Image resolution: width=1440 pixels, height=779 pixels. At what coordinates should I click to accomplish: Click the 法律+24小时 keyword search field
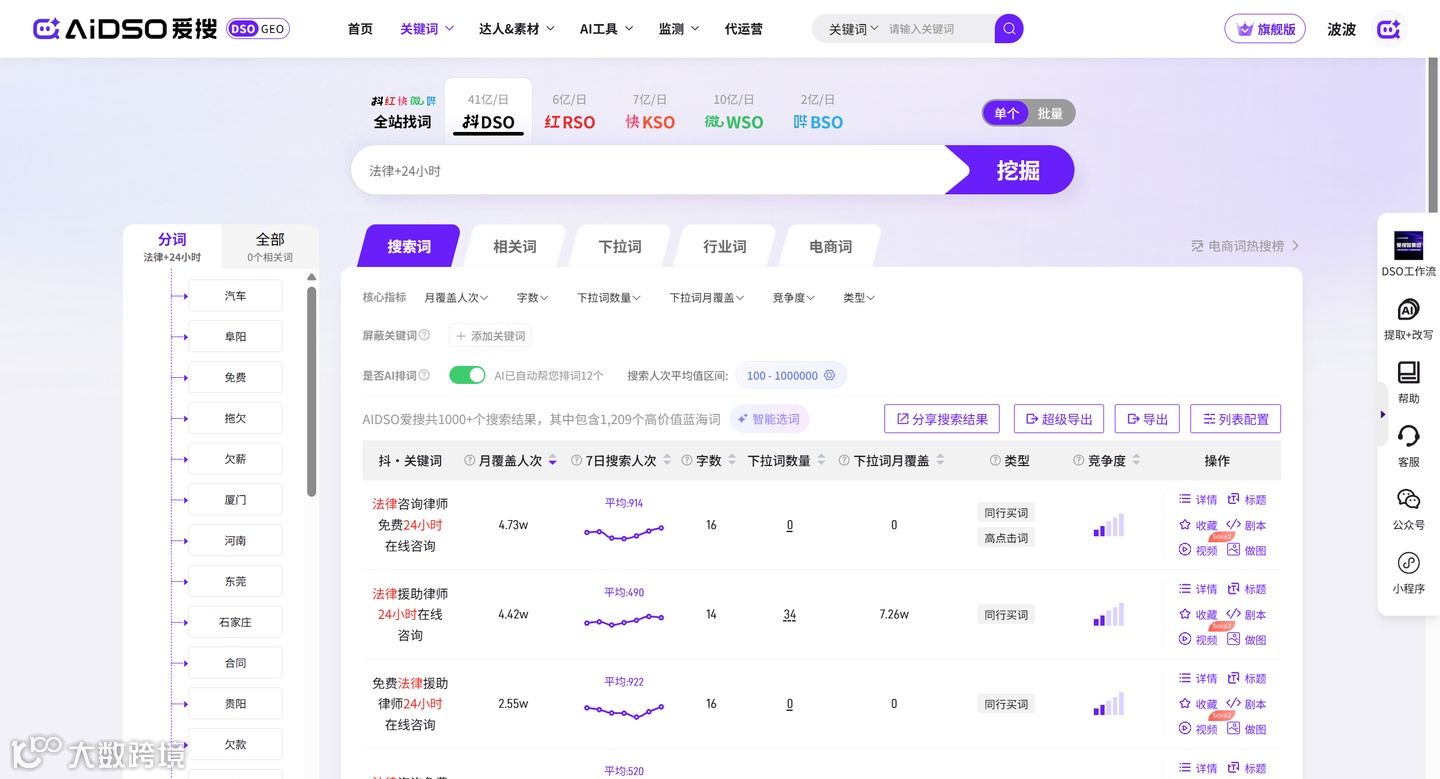click(x=648, y=171)
